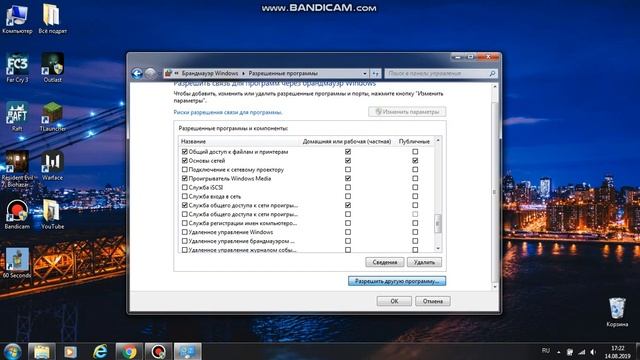Click the Back arrow in the firewall window
The height and width of the screenshot is (360, 640).
(137, 73)
